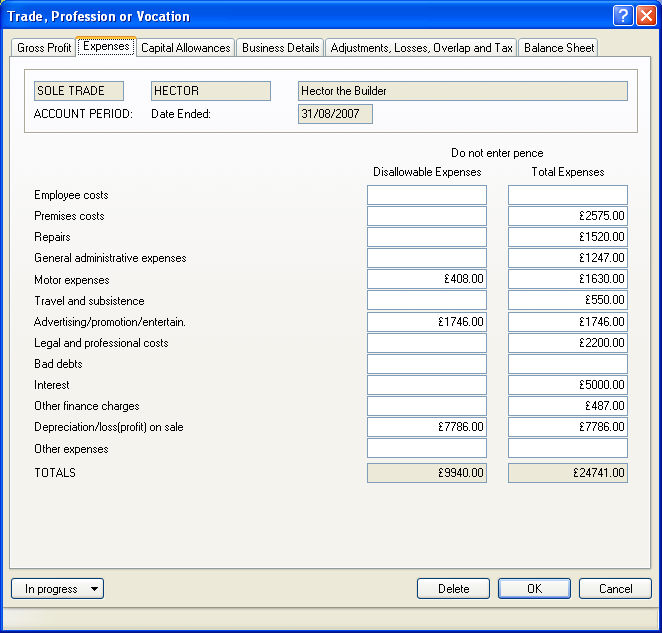Image resolution: width=662 pixels, height=633 pixels.
Task: Click the Bad debts disallowable expenses field
Action: point(426,364)
